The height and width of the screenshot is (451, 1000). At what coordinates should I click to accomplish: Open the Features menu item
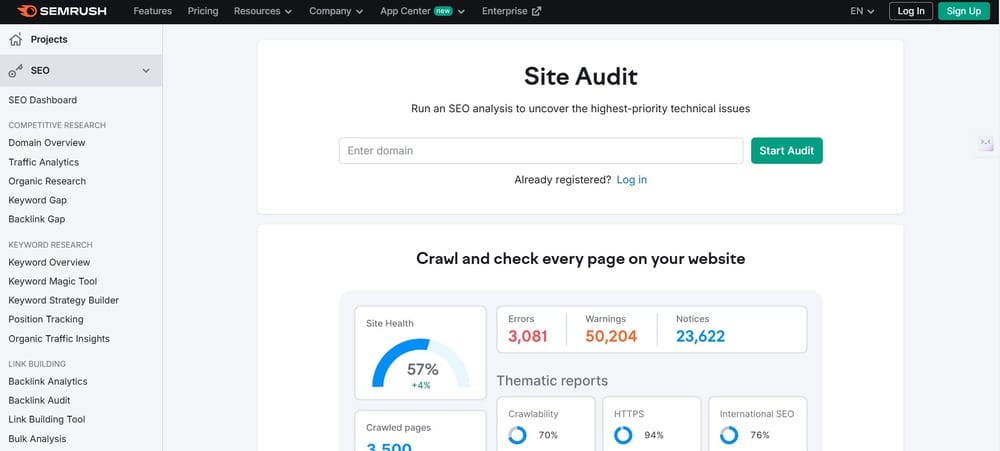point(152,11)
